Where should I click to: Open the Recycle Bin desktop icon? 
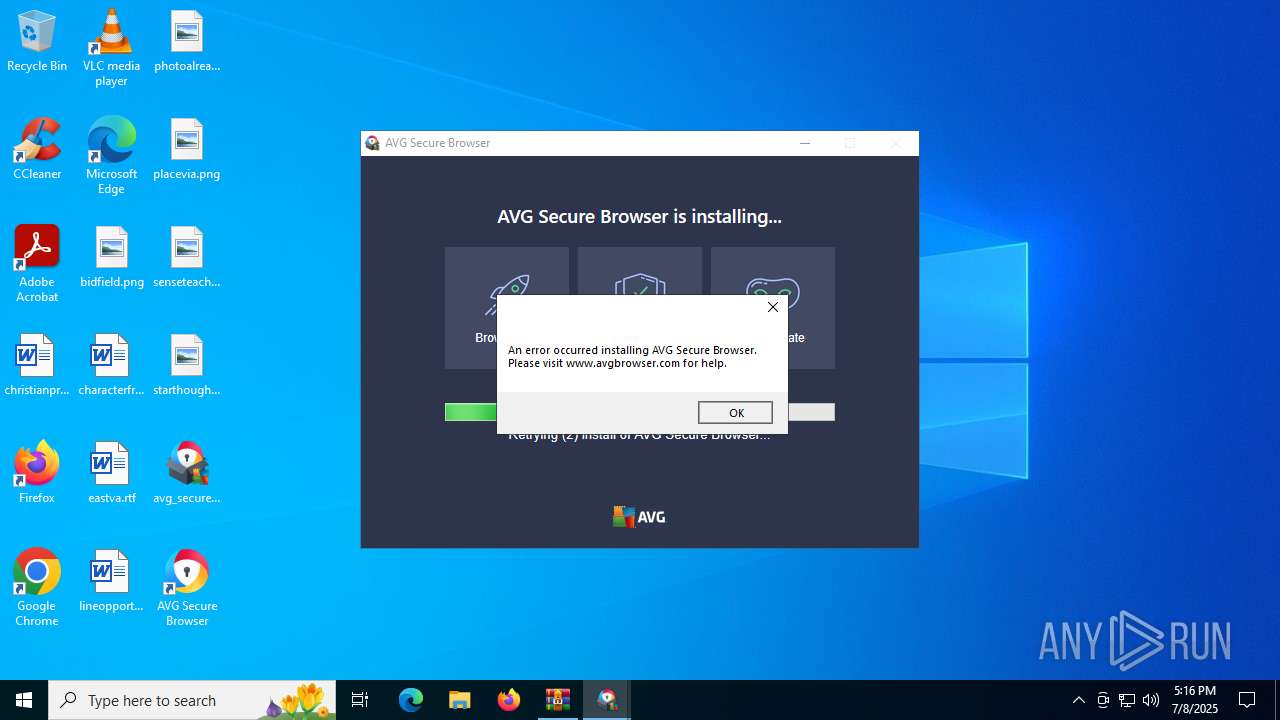pos(37,42)
